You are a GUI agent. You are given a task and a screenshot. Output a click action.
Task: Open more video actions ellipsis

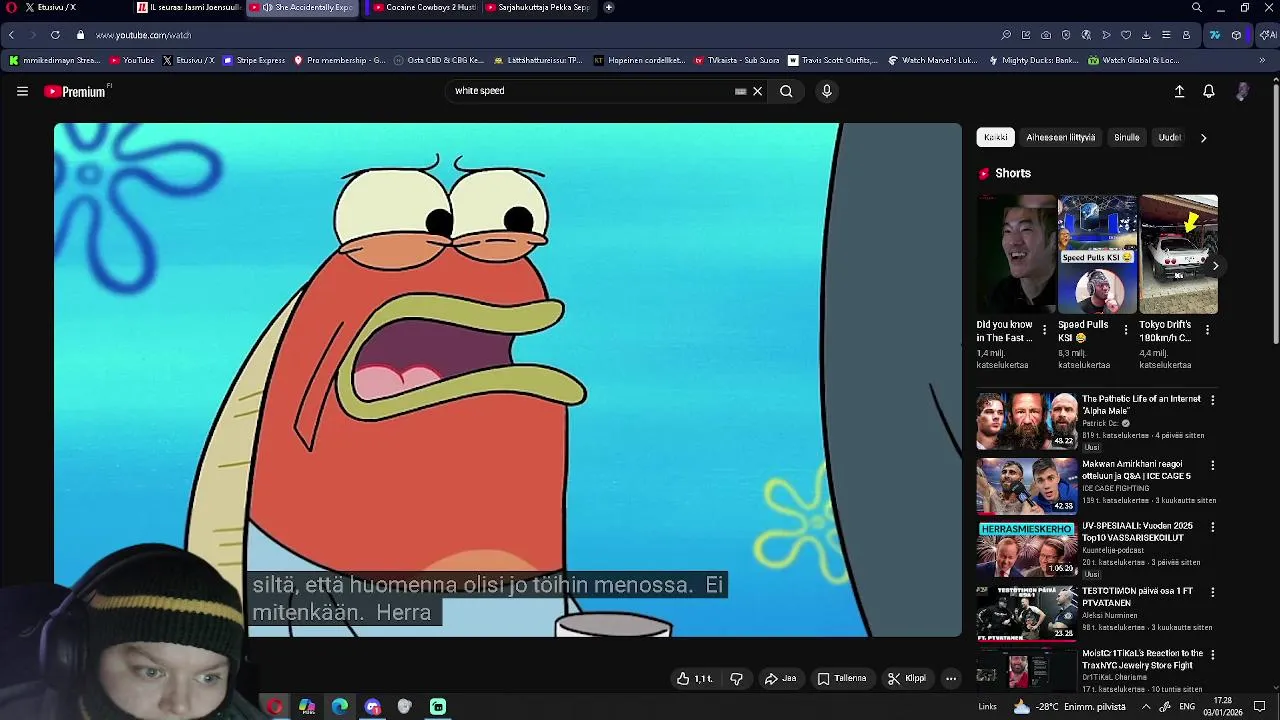[951, 678]
